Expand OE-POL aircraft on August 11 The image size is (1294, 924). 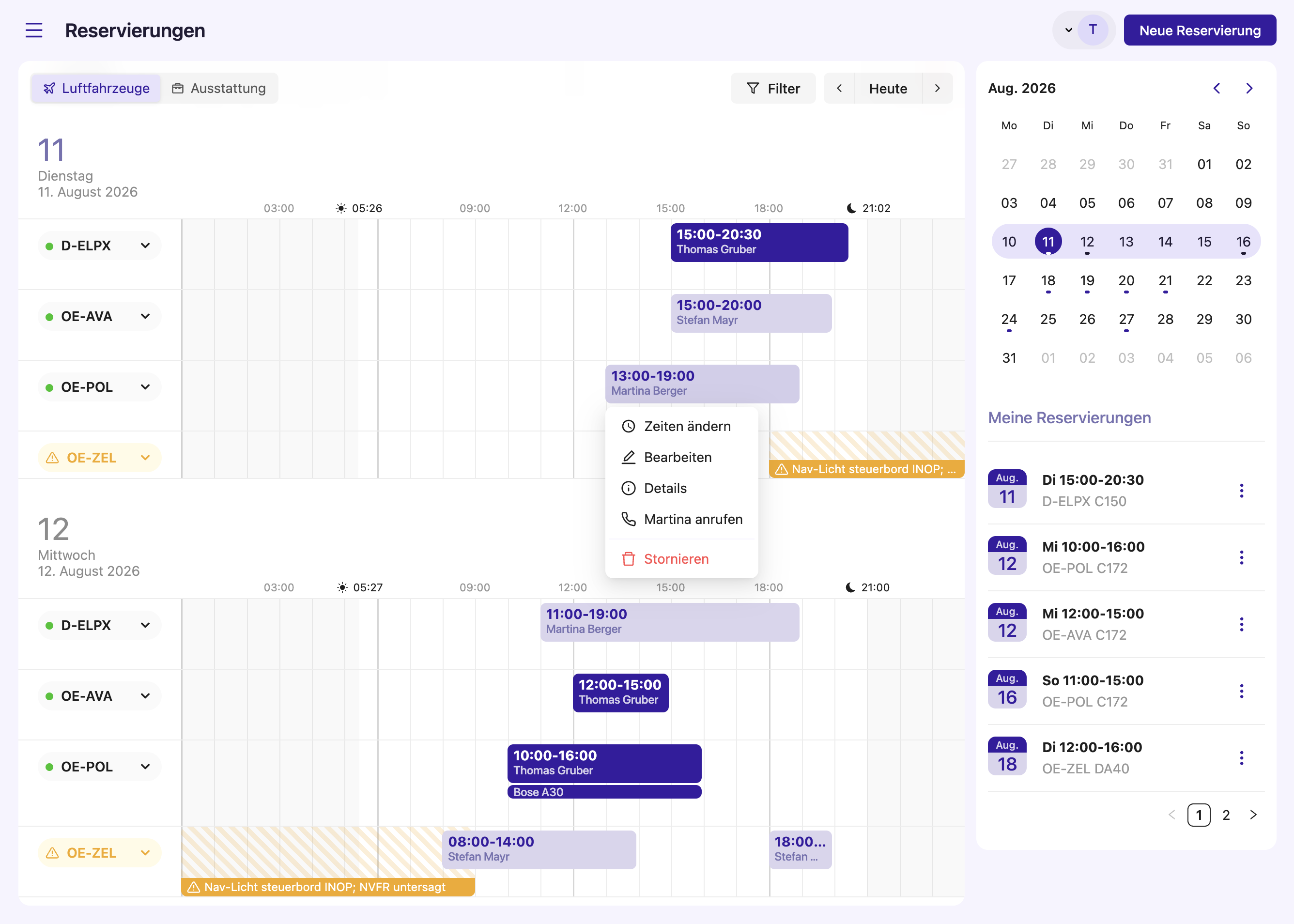pos(145,387)
